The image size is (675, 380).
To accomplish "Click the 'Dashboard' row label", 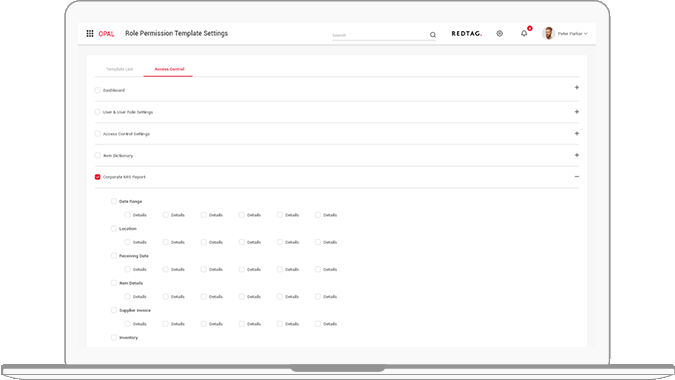I will click(114, 90).
